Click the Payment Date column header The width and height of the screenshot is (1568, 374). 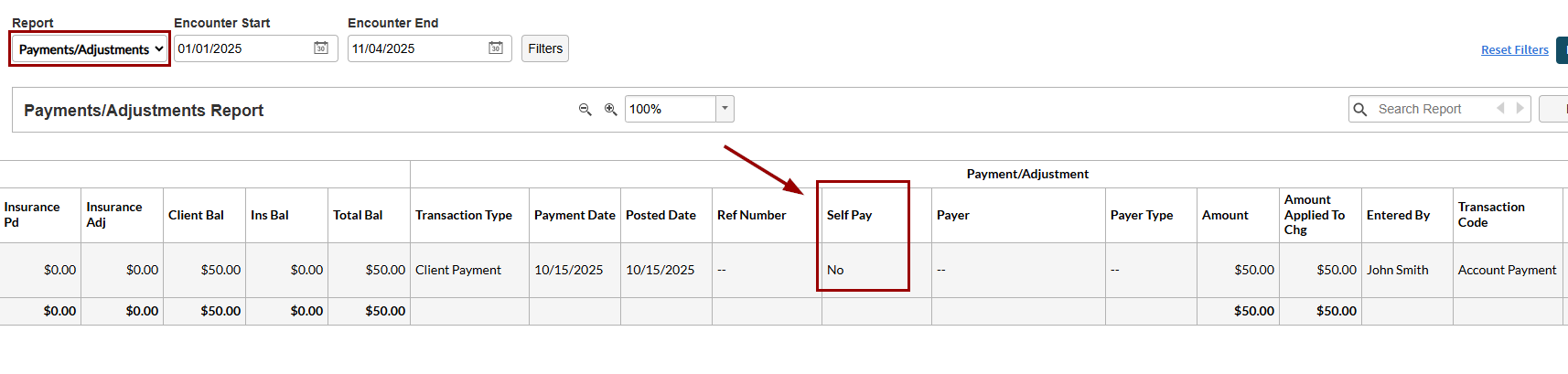click(575, 216)
